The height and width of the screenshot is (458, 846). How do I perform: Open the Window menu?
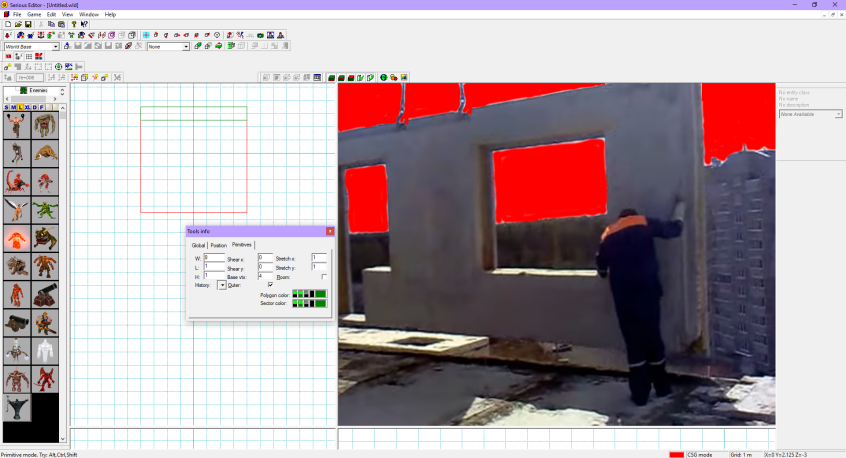[89, 15]
